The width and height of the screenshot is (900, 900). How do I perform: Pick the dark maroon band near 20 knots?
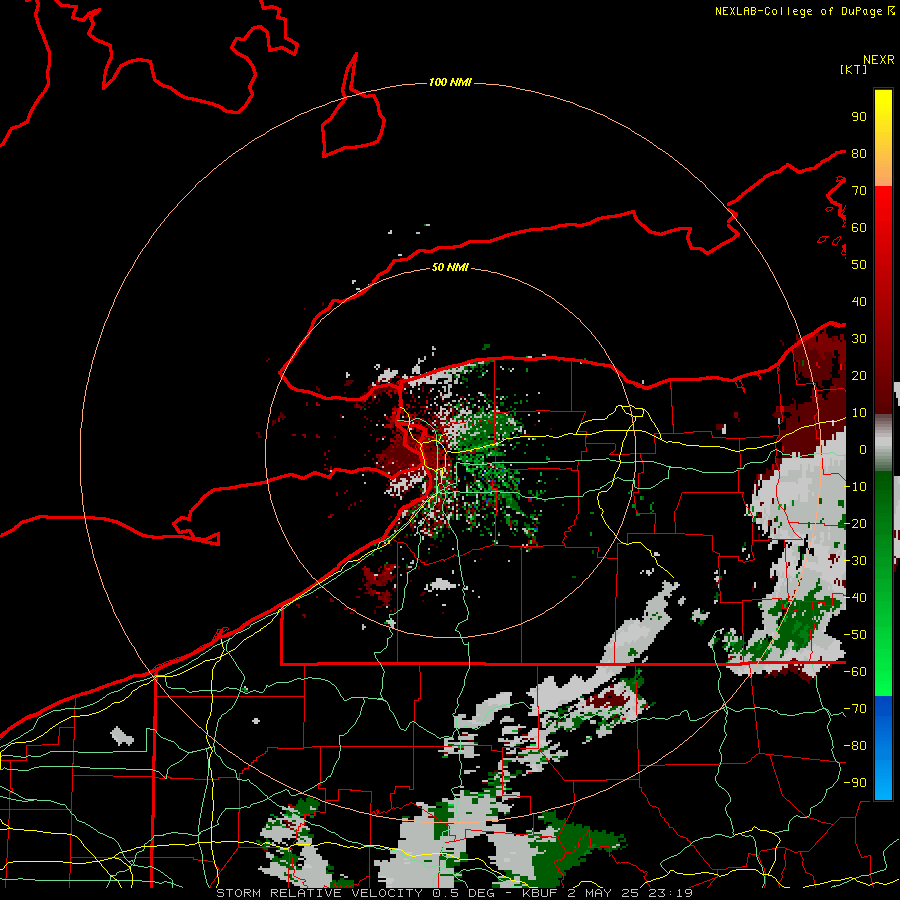(x=883, y=375)
